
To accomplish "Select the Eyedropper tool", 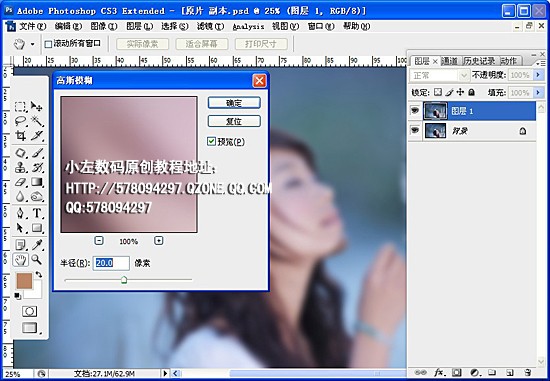I will pyautogui.click(x=37, y=245).
